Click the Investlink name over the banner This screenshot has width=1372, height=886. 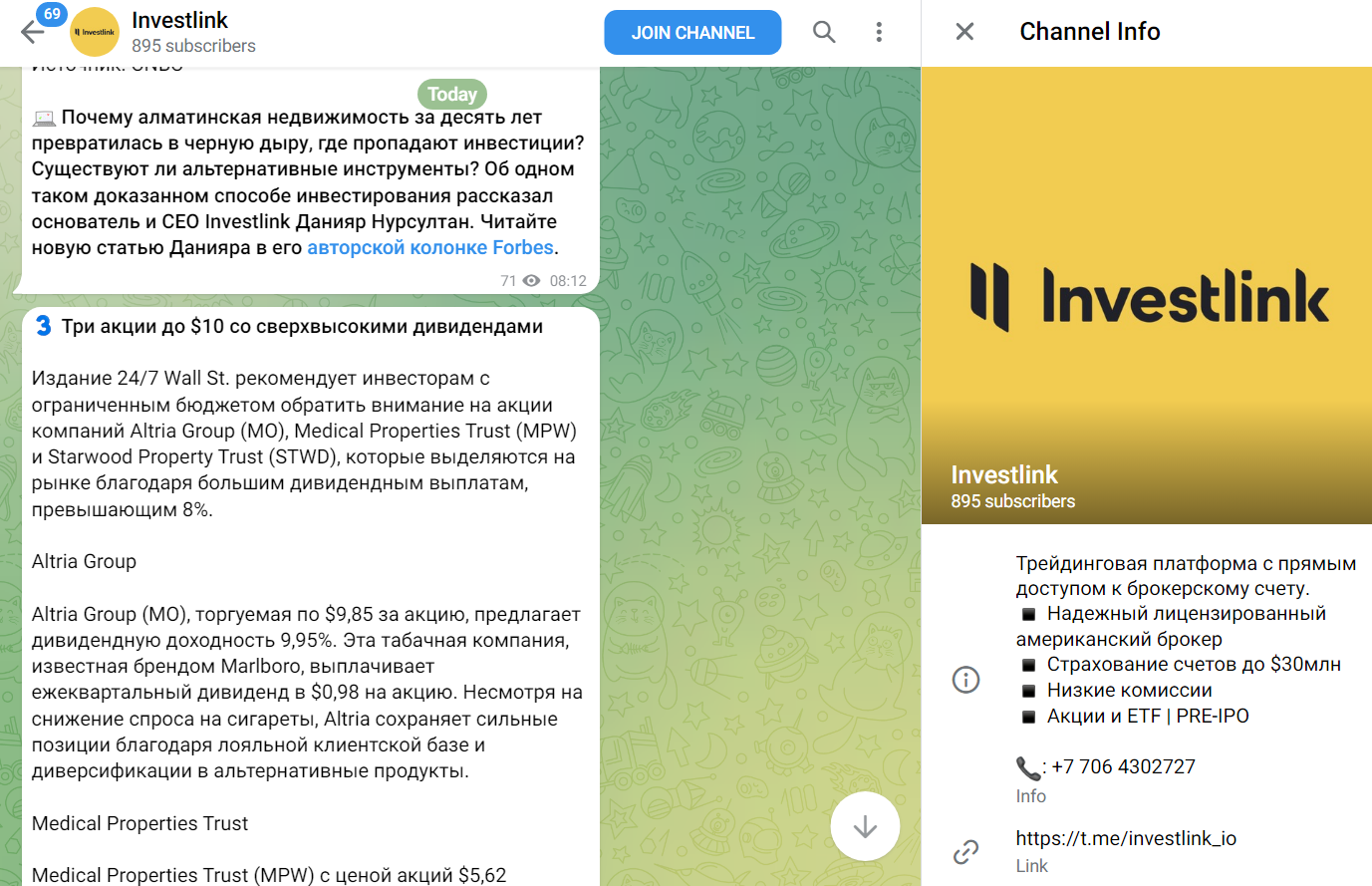pyautogui.click(x=1004, y=474)
